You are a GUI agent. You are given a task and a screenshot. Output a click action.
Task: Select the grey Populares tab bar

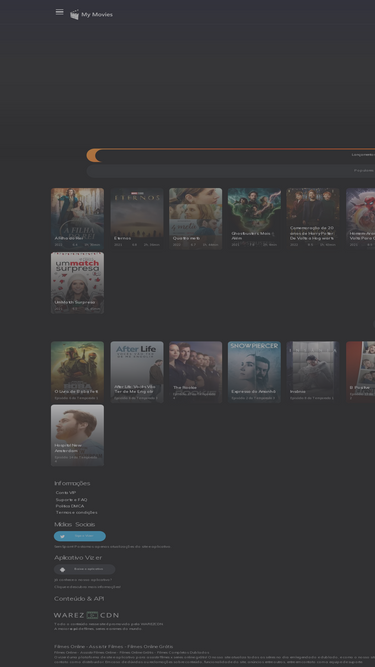pyautogui.click(x=230, y=171)
